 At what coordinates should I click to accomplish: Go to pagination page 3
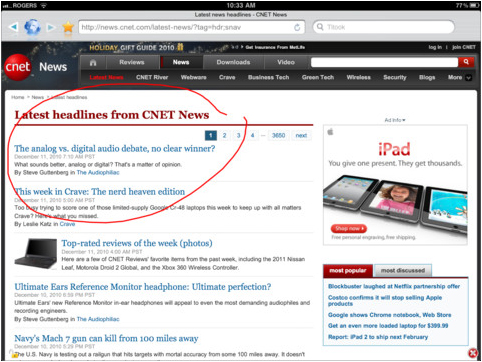(x=238, y=135)
